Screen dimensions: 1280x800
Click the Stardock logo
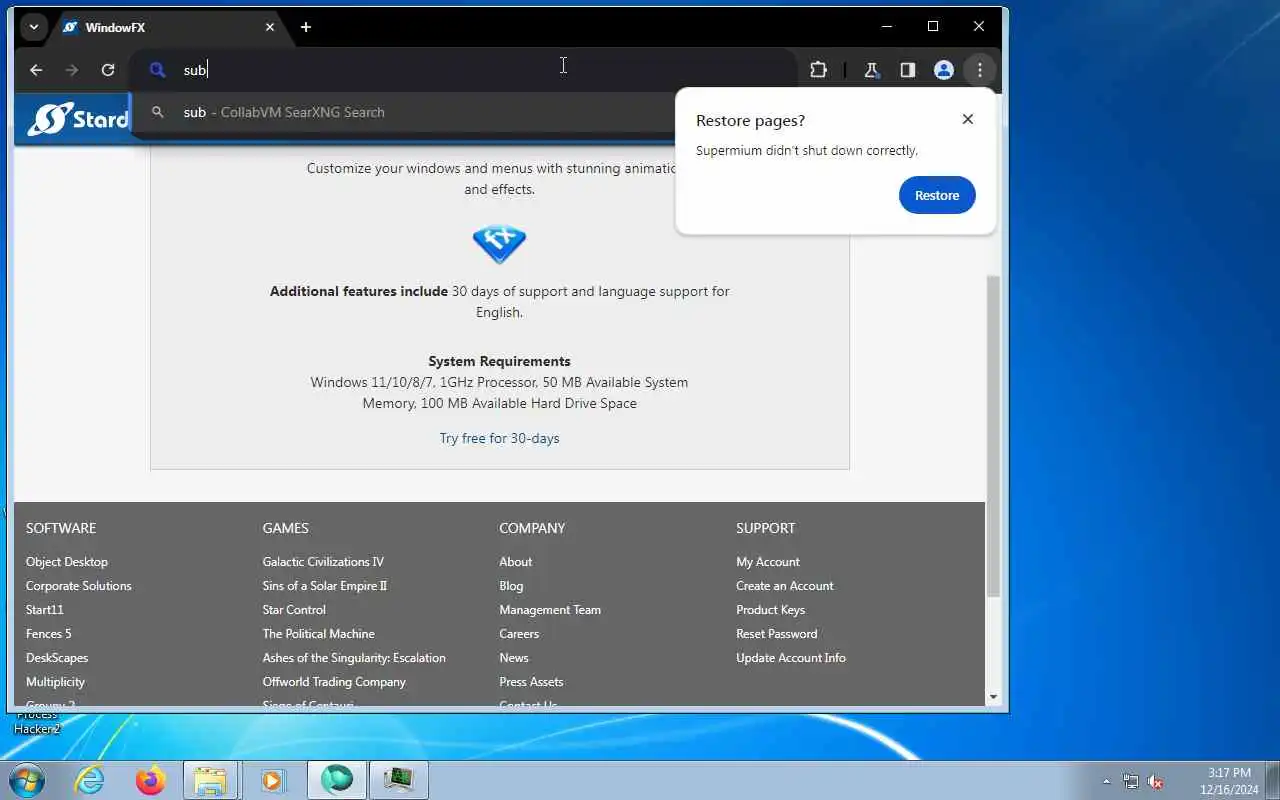[x=78, y=119]
